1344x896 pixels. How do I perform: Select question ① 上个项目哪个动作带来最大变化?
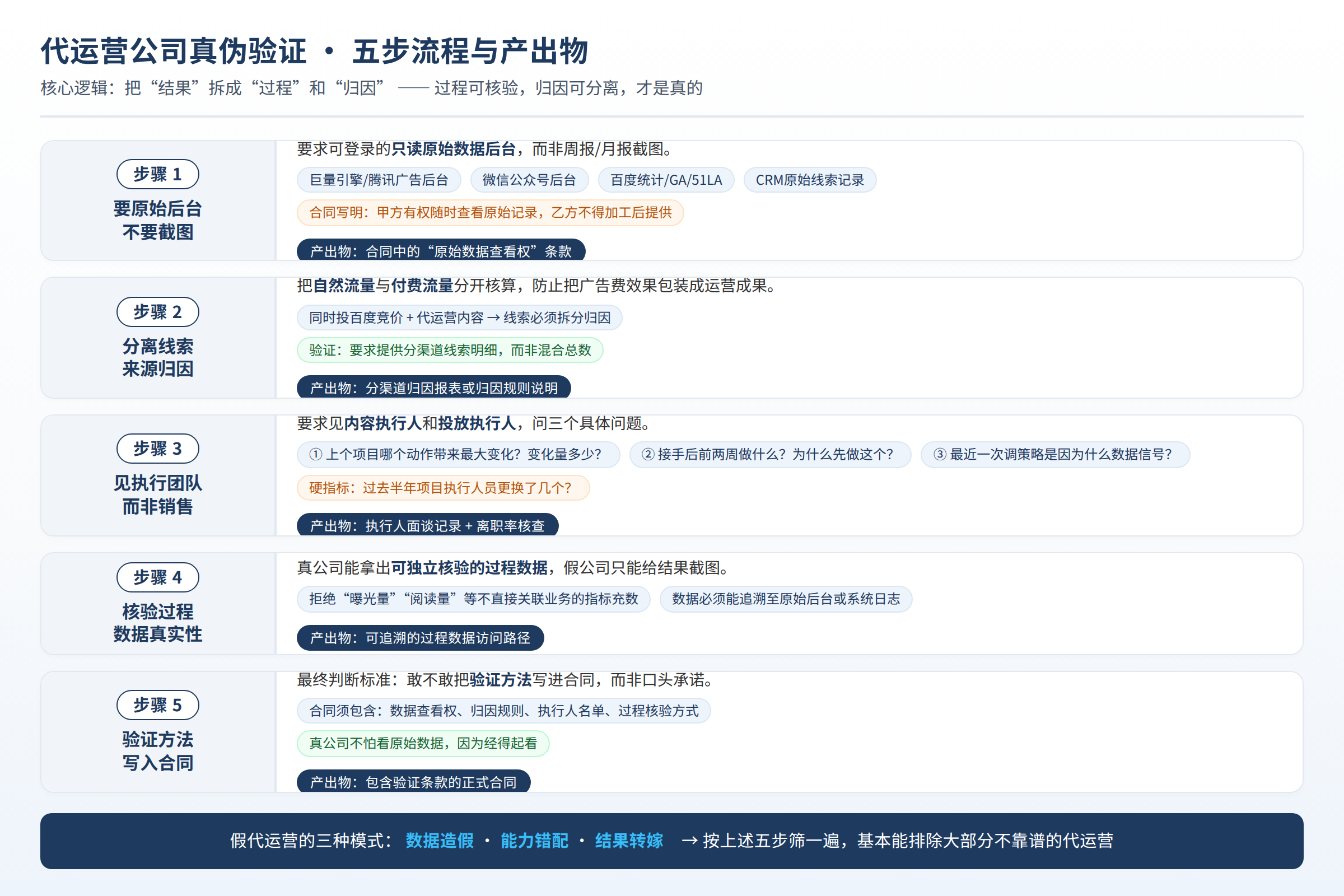(458, 455)
